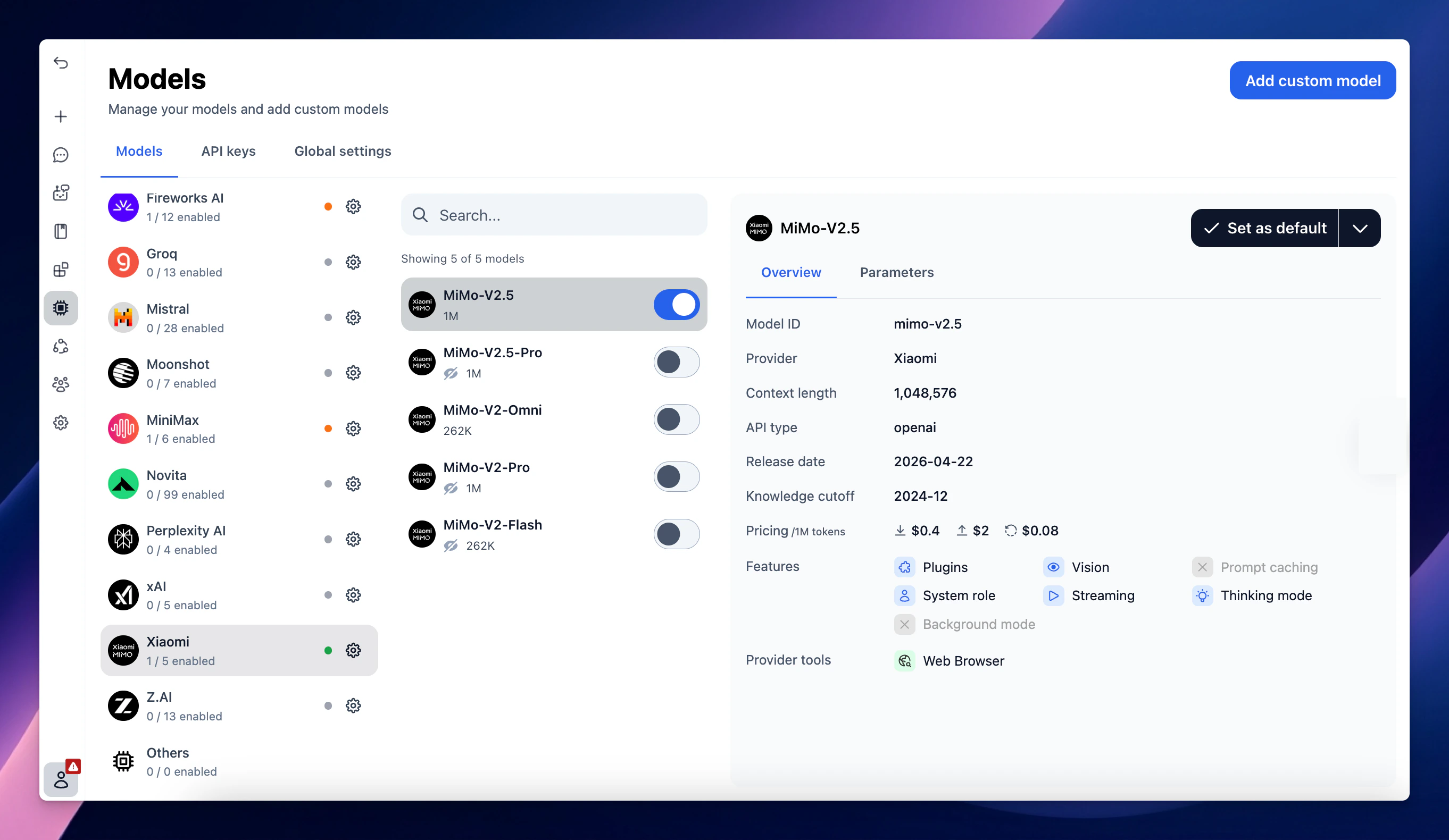Click the Streaming feature label
Image resolution: width=1449 pixels, height=840 pixels.
point(1103,596)
